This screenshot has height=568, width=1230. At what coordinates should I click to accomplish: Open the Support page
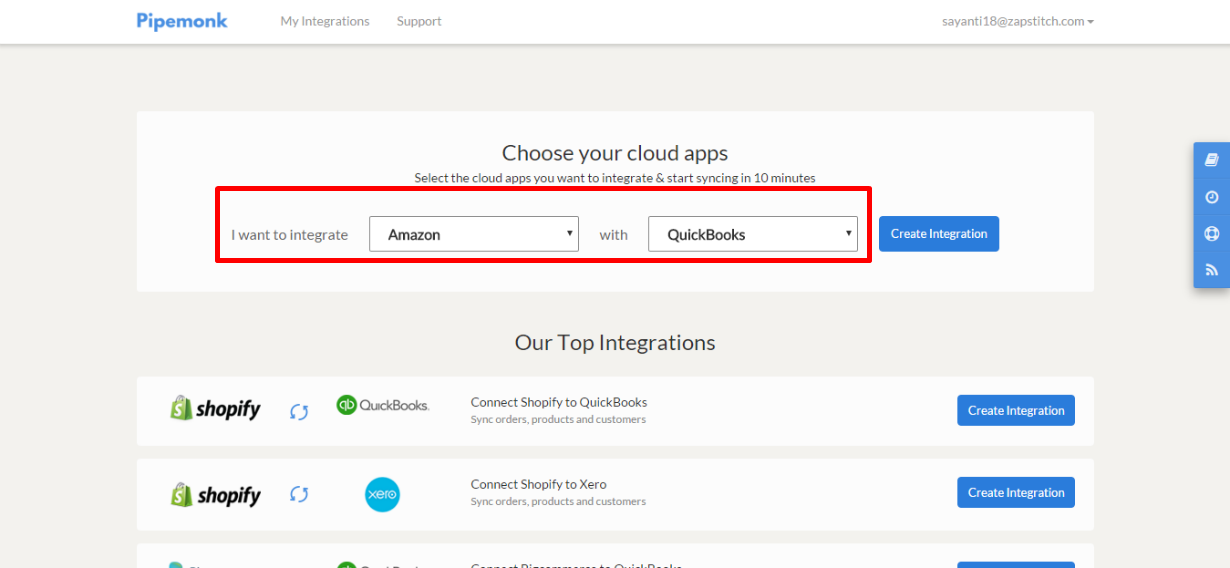[x=419, y=21]
